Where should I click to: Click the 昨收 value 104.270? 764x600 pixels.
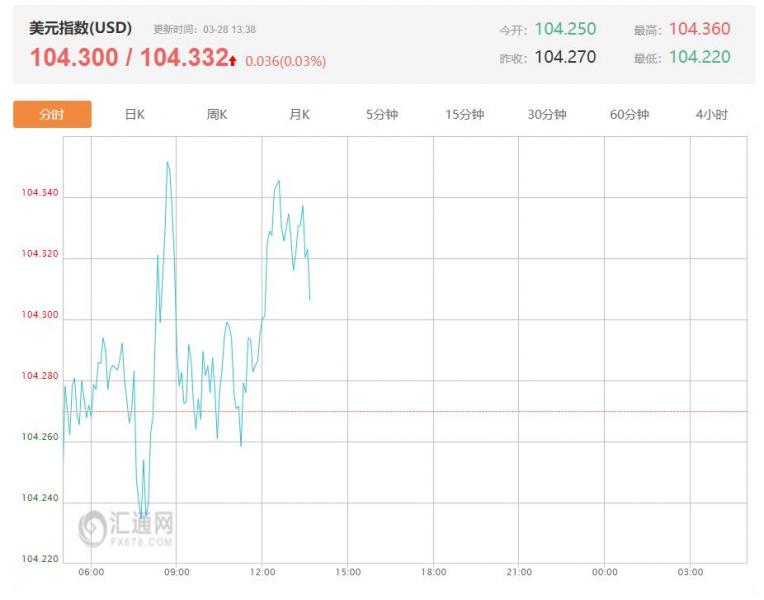coord(565,57)
